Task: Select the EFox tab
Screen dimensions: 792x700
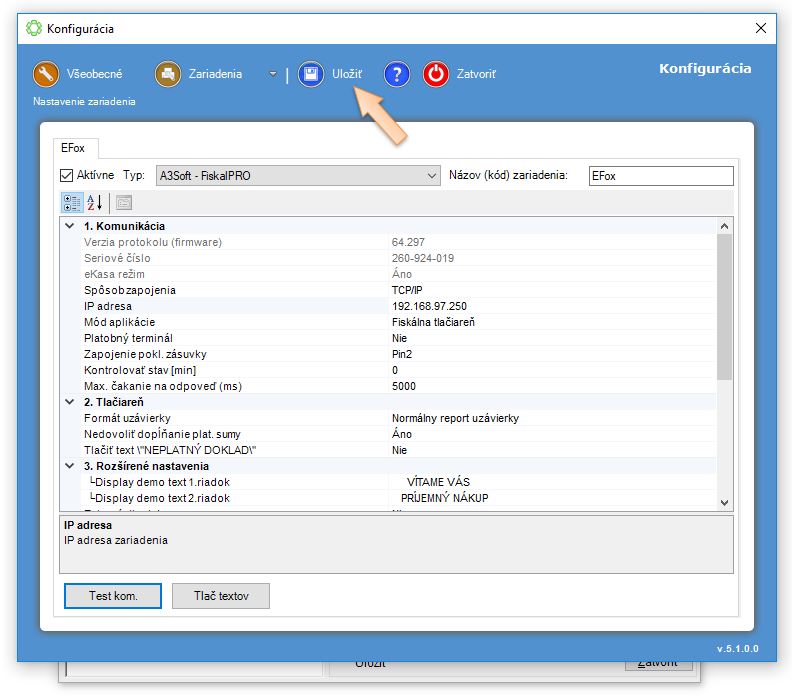Action: [73, 148]
